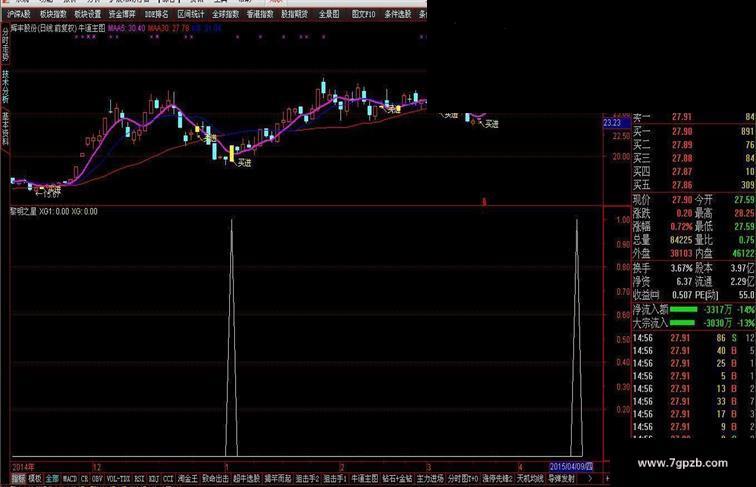Image resolution: width=756 pixels, height=487 pixels.
Task: Open the 沪深A股 toolbar tab
Action: [x=19, y=14]
